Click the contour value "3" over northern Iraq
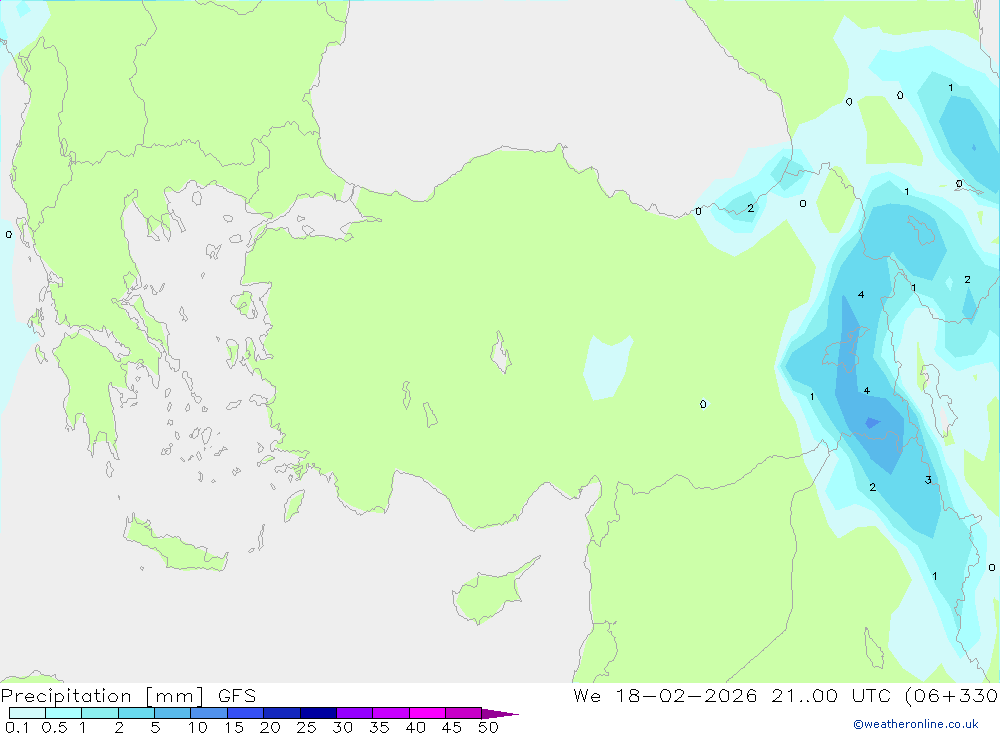The image size is (1000, 733). 928,480
